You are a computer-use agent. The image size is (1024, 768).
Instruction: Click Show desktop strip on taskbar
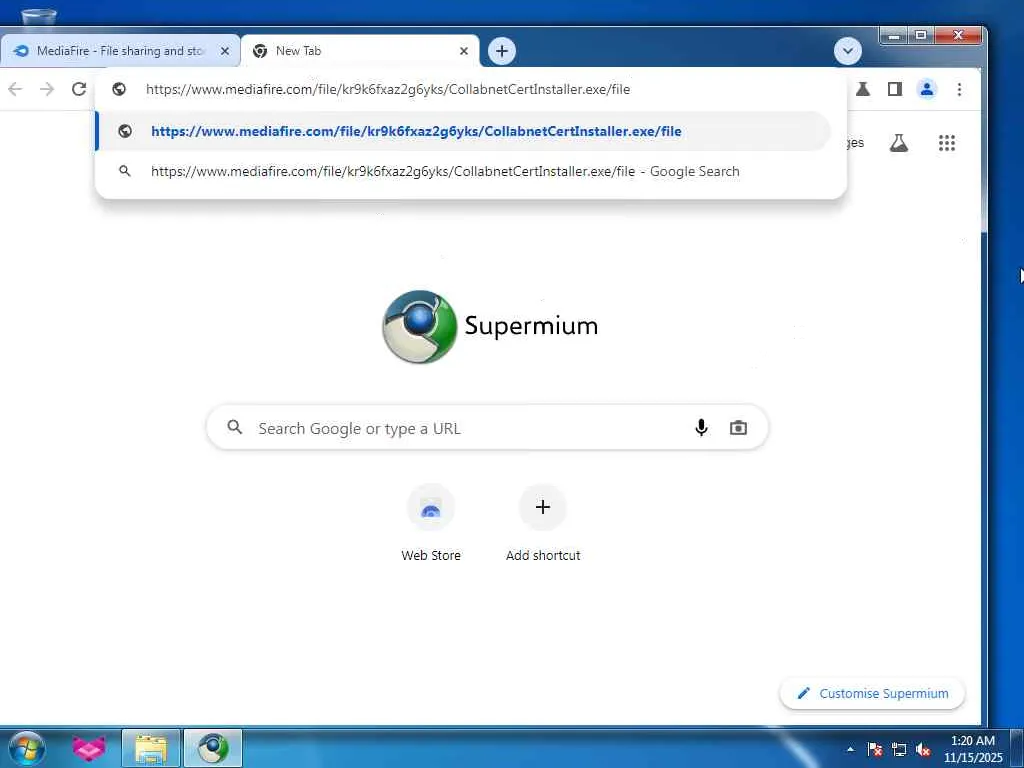[x=1017, y=748]
